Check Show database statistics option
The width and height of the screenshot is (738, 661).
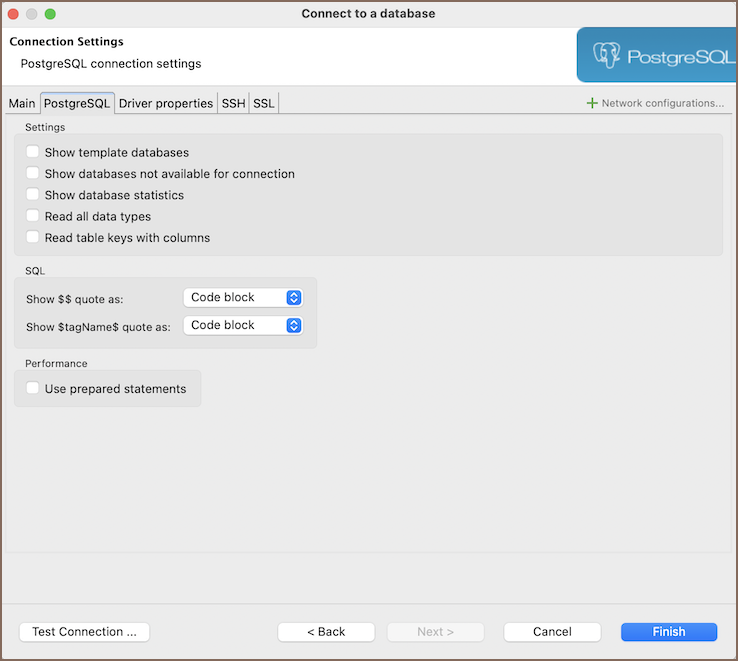33,195
